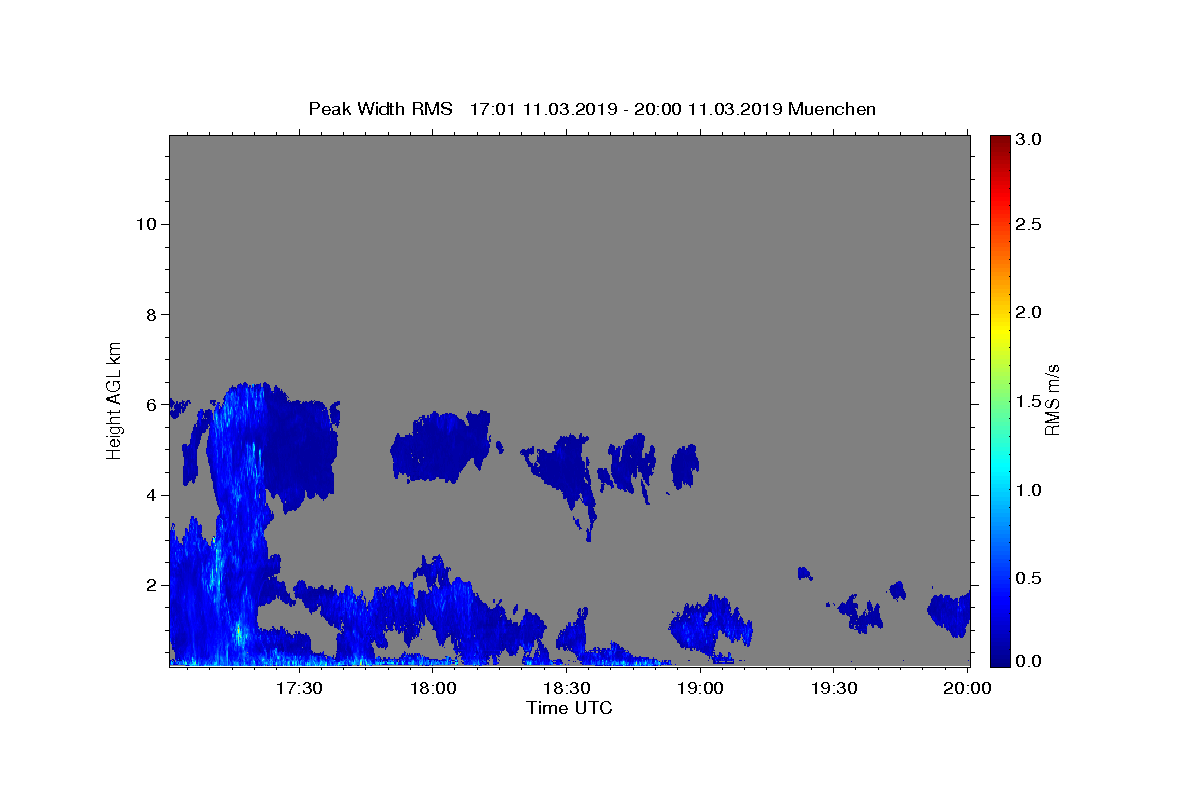Click the tall cloud column near 17:15
Viewport: 1200px width, 800px height.
(240, 520)
